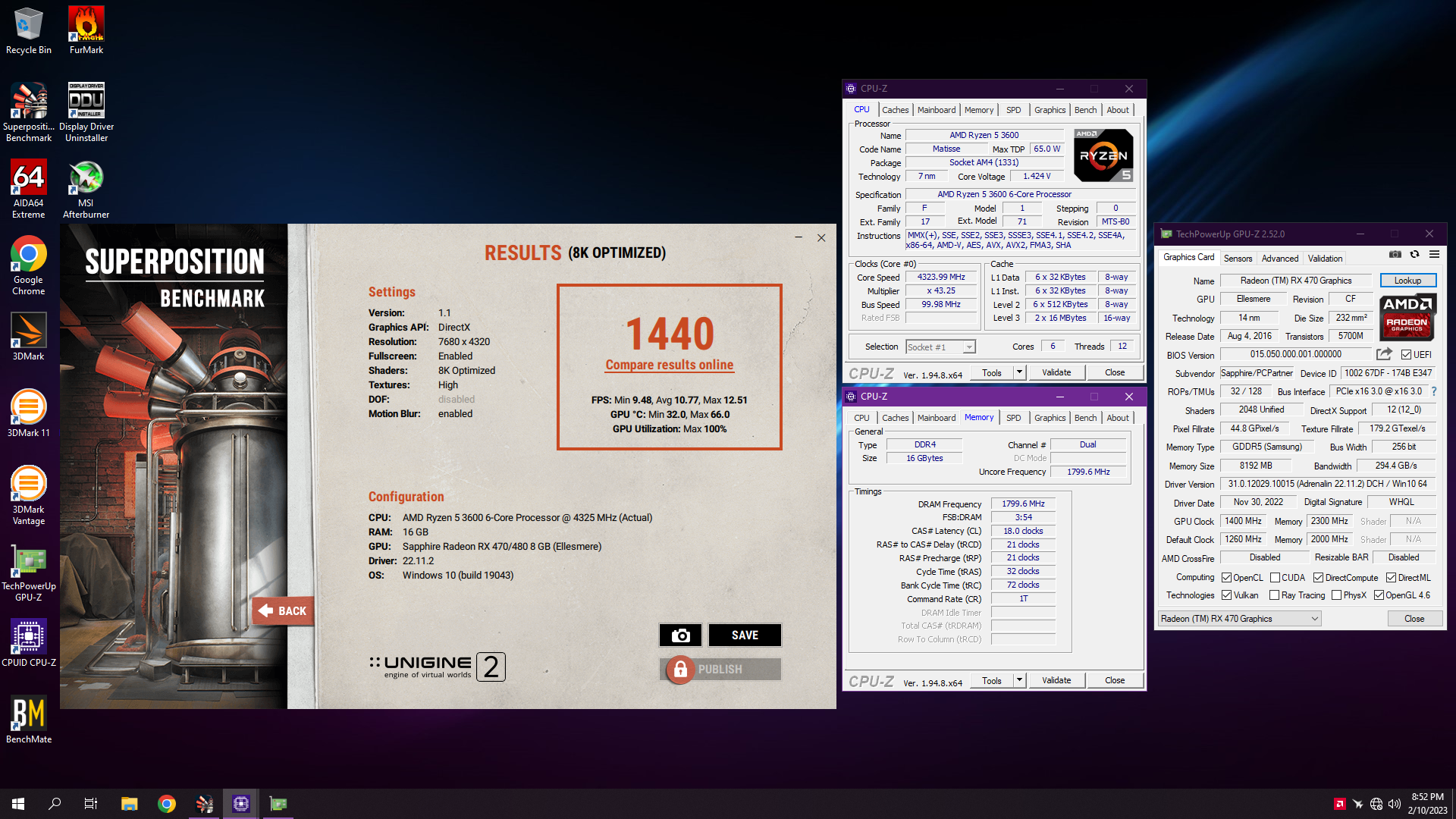This screenshot has height=819, width=1456.
Task: Open MSI Afterburner desktop shortcut
Action: tap(86, 189)
